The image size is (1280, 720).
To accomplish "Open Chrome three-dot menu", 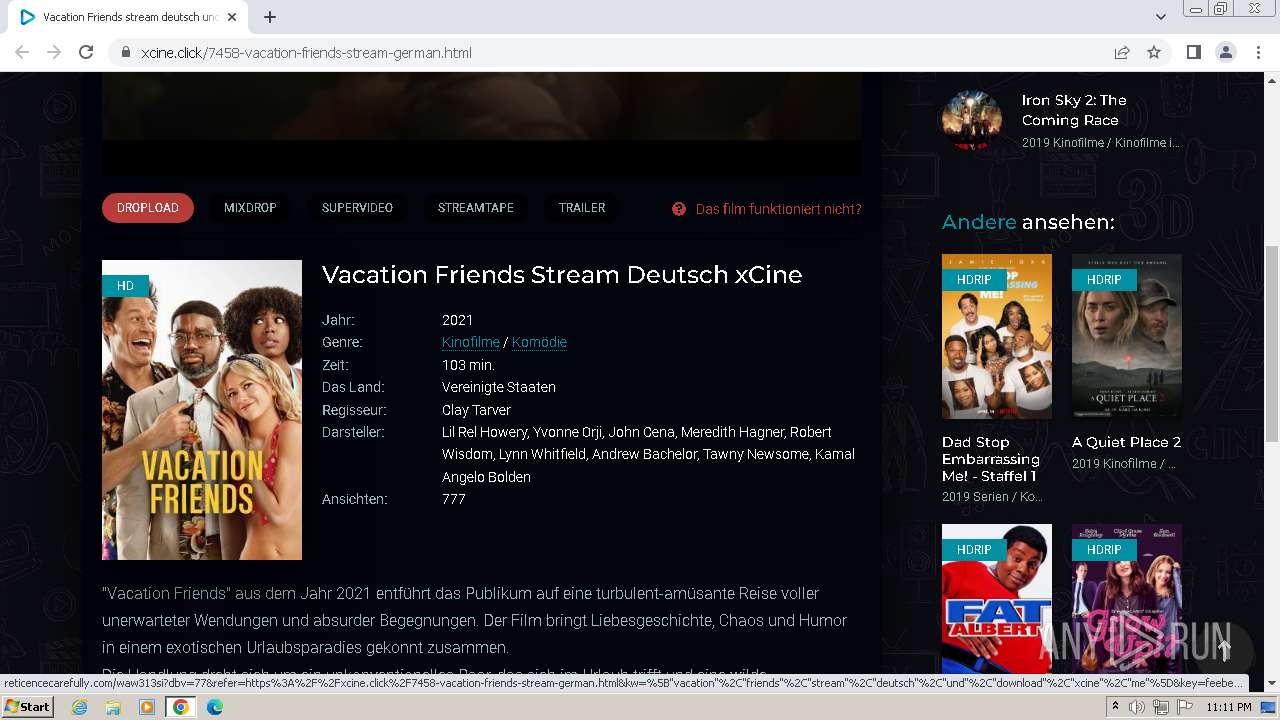I will (x=1258, y=53).
